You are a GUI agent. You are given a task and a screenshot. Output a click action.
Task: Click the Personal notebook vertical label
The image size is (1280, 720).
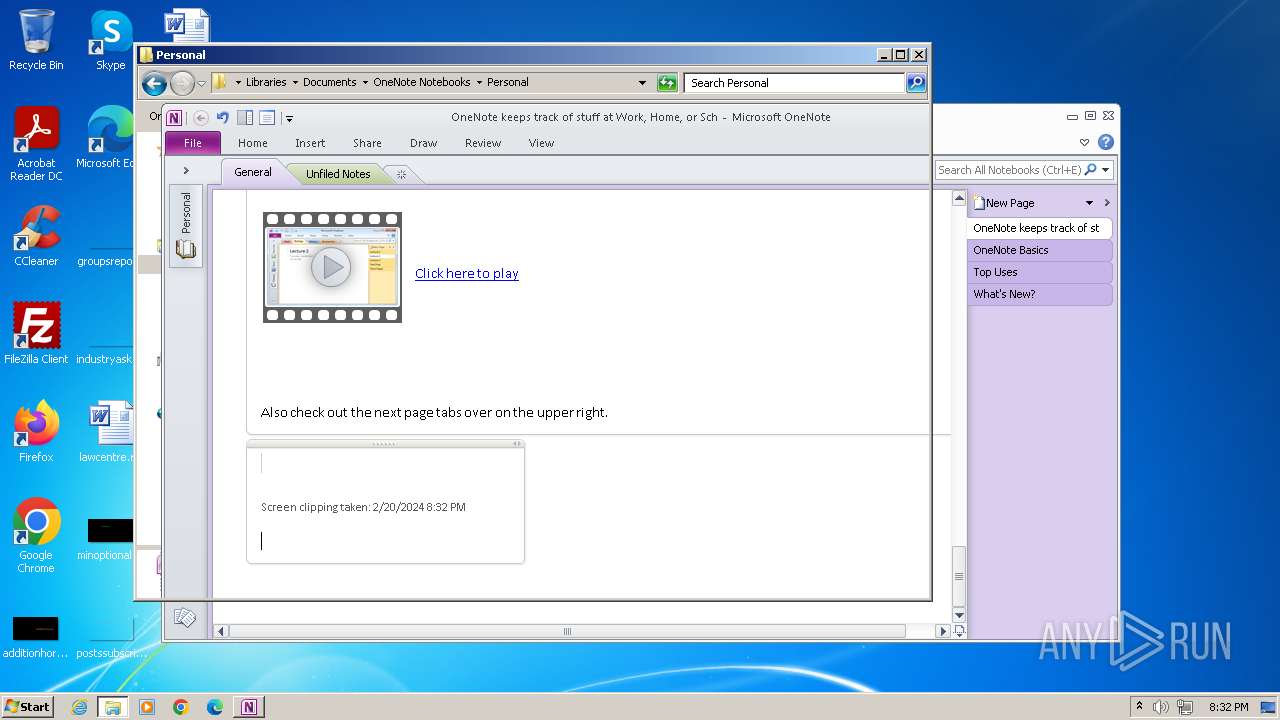point(186,212)
